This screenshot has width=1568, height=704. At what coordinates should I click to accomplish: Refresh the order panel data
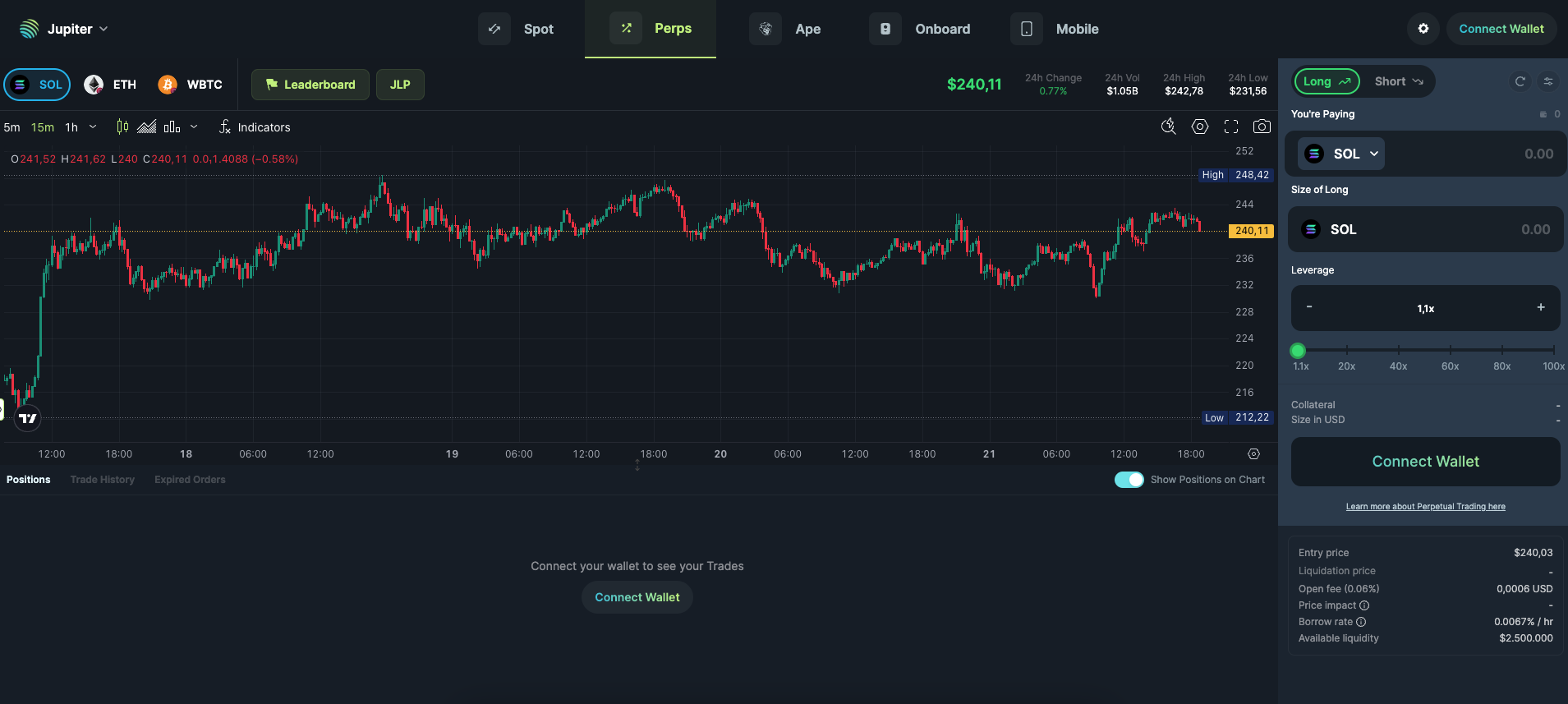[x=1520, y=81]
